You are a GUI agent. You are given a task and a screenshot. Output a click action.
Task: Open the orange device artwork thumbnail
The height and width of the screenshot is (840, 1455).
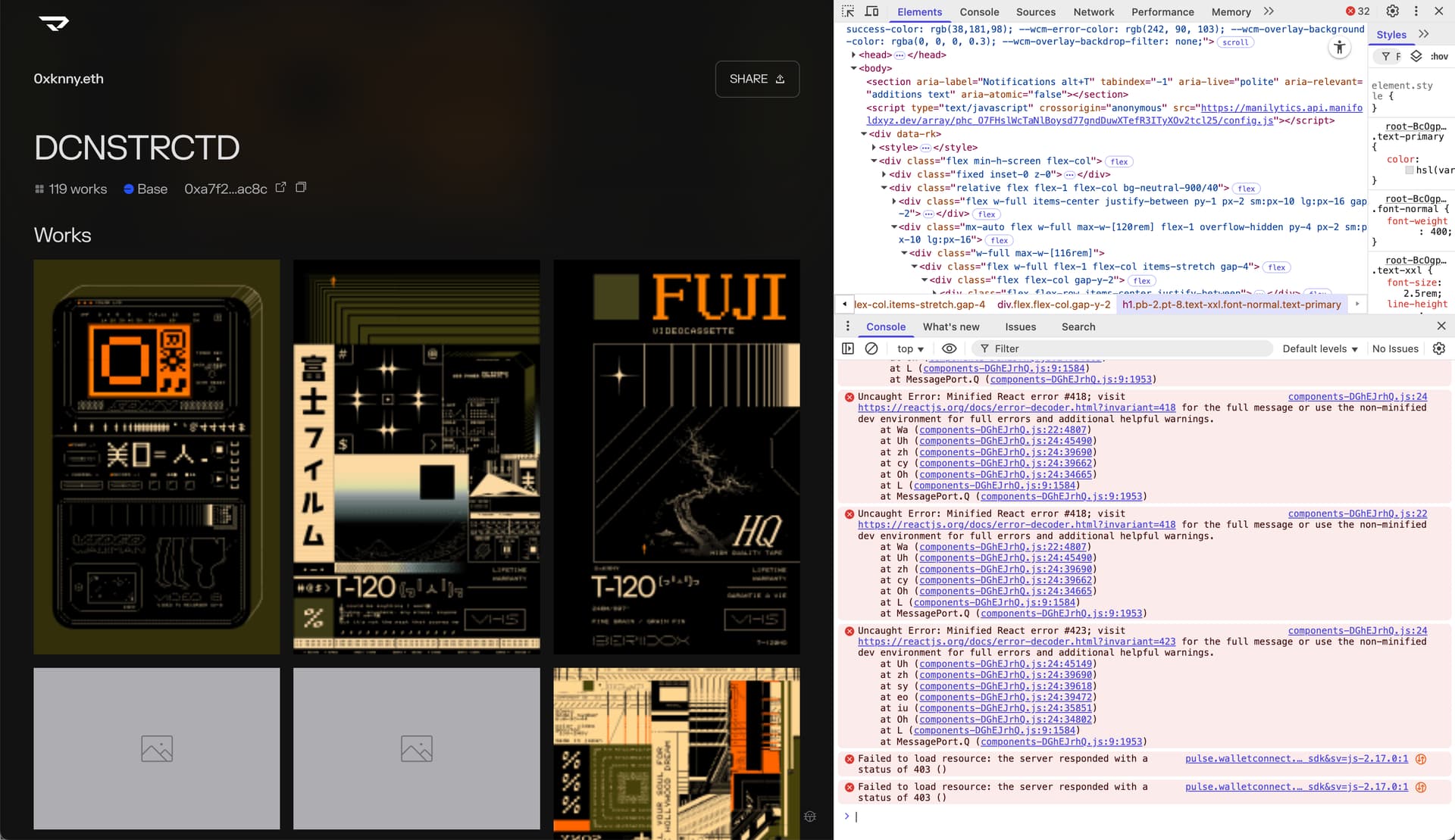157,457
